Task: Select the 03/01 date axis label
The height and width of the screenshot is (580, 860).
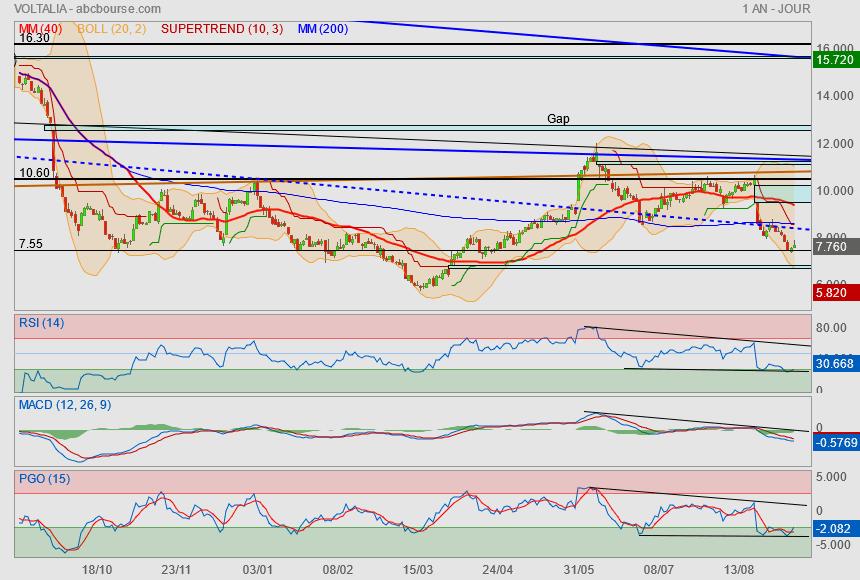Action: (257, 570)
